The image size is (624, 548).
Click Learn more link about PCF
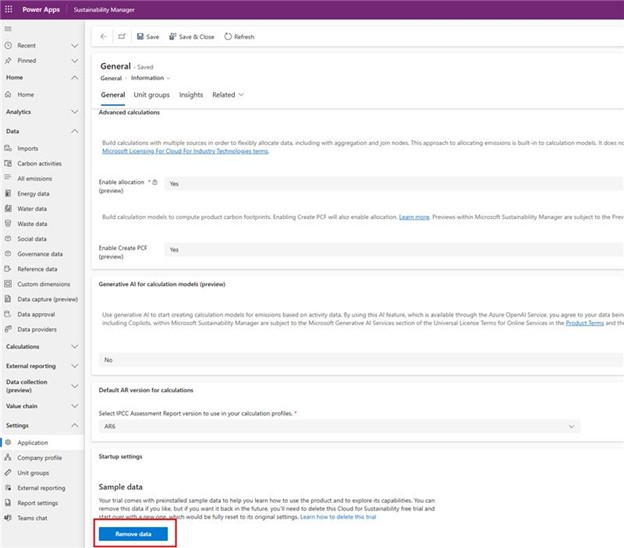click(x=414, y=217)
